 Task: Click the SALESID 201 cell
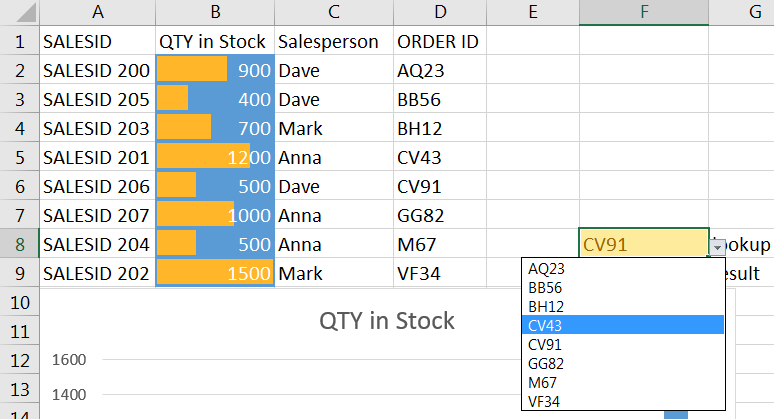click(97, 157)
